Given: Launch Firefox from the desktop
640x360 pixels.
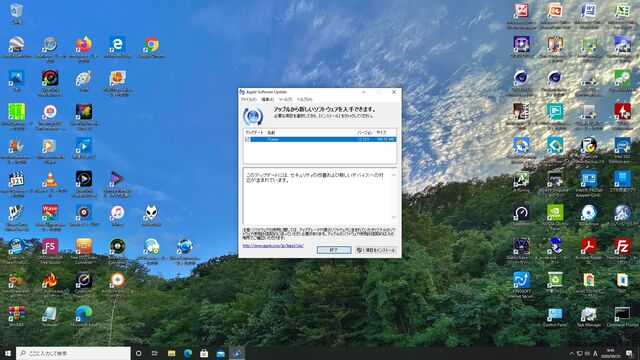Looking at the screenshot, I should pos(84,44).
